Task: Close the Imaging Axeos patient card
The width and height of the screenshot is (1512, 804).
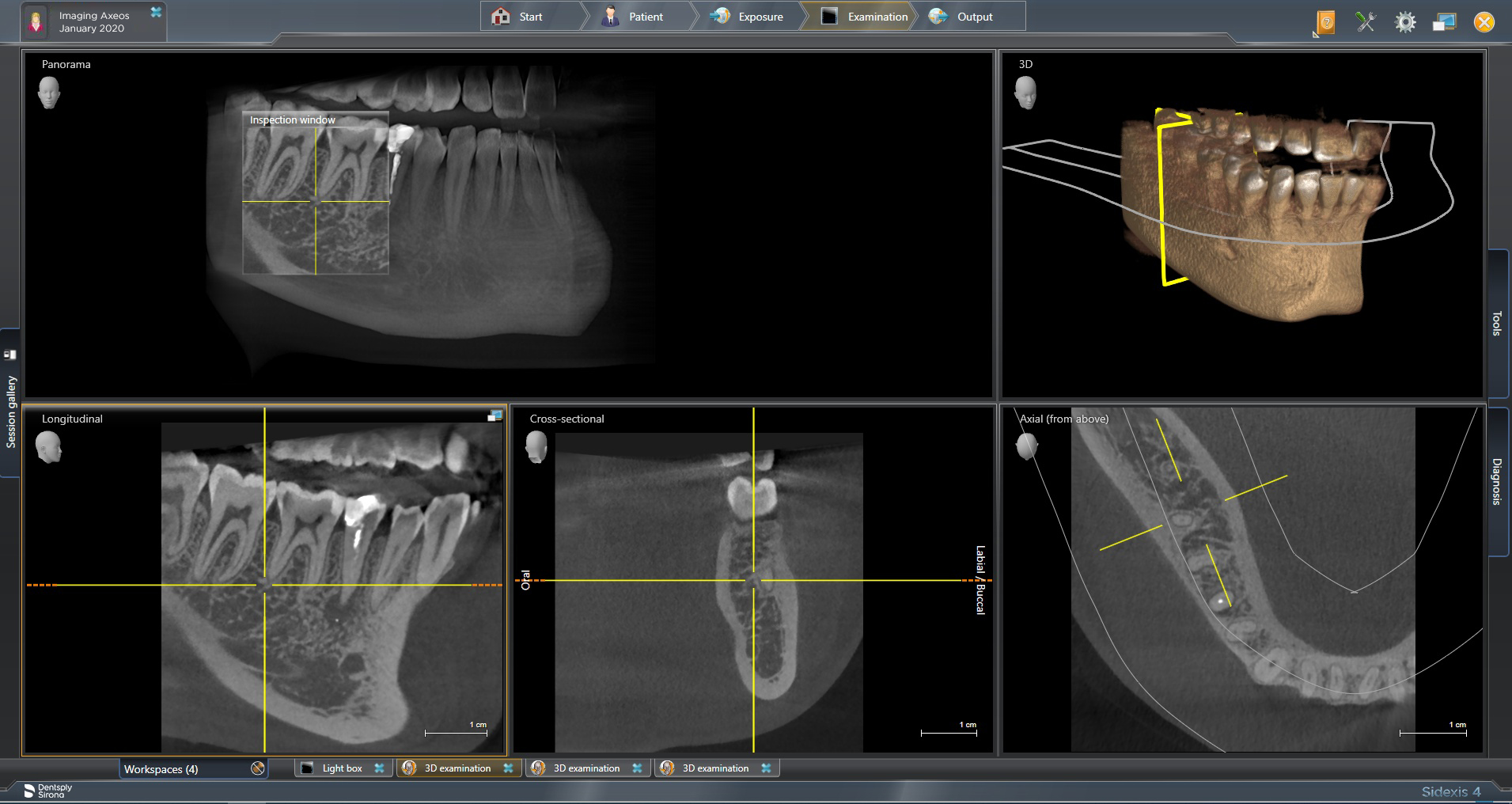Action: [156, 12]
